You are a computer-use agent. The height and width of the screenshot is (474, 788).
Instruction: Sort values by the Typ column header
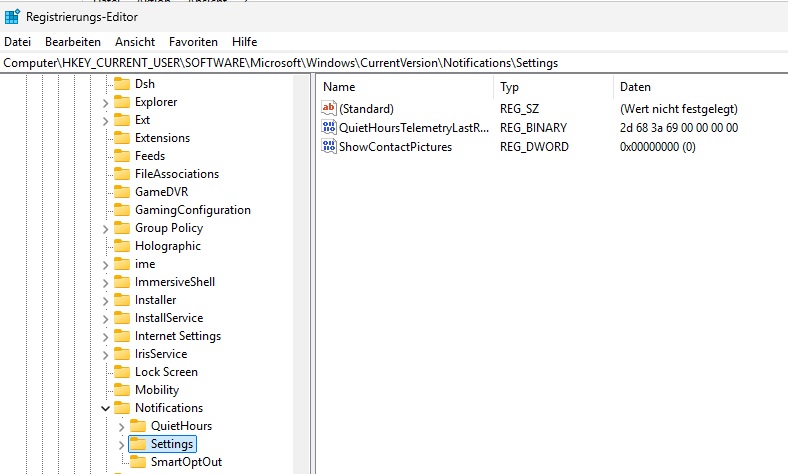click(554, 87)
